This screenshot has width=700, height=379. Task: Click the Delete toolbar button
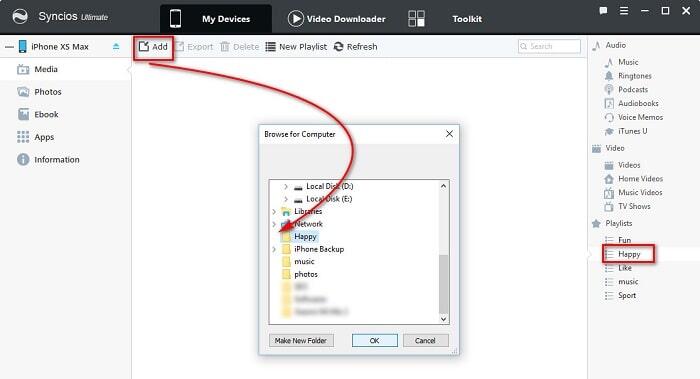[239, 47]
